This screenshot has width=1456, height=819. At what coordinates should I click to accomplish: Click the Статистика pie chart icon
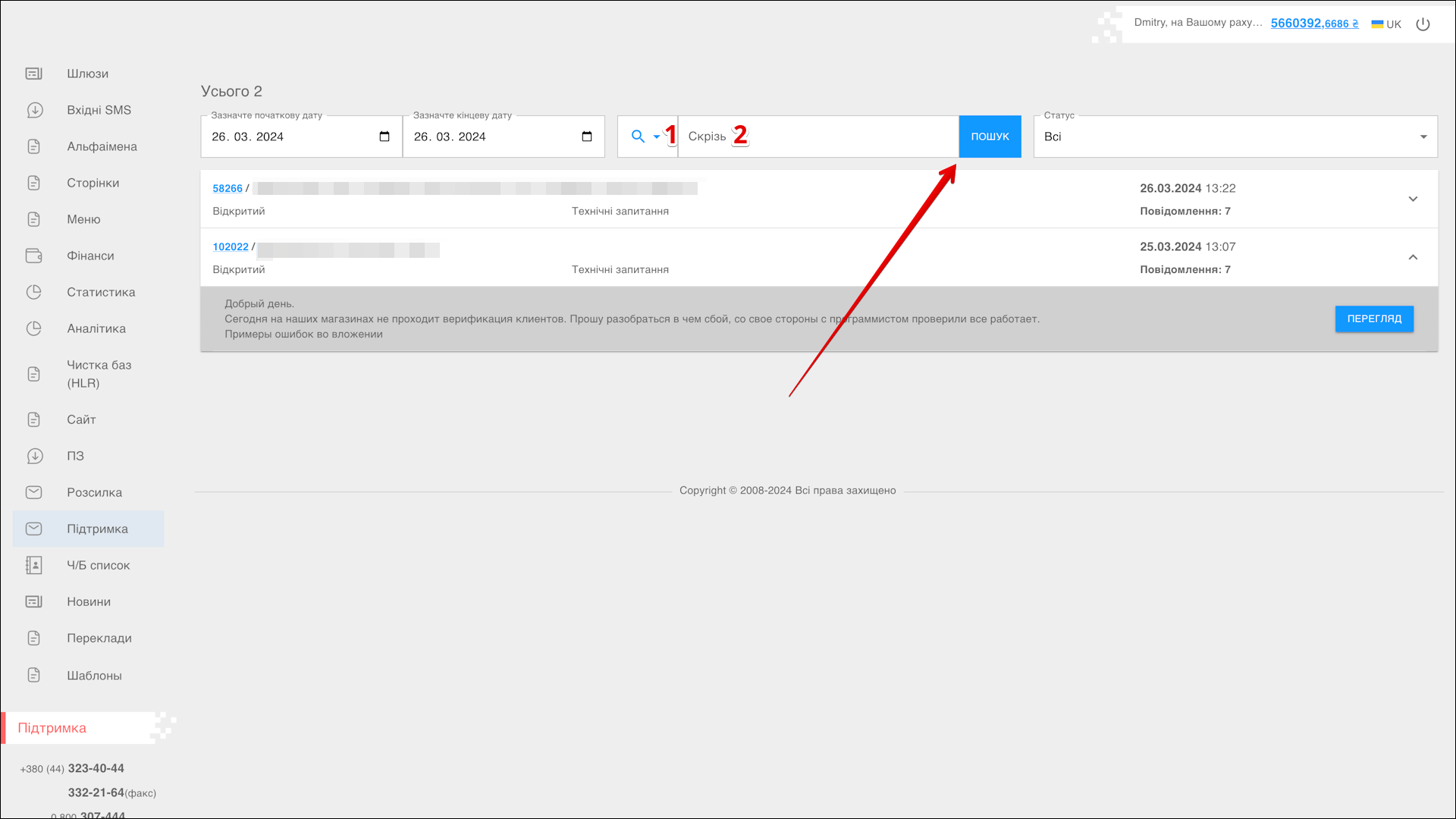(x=34, y=292)
